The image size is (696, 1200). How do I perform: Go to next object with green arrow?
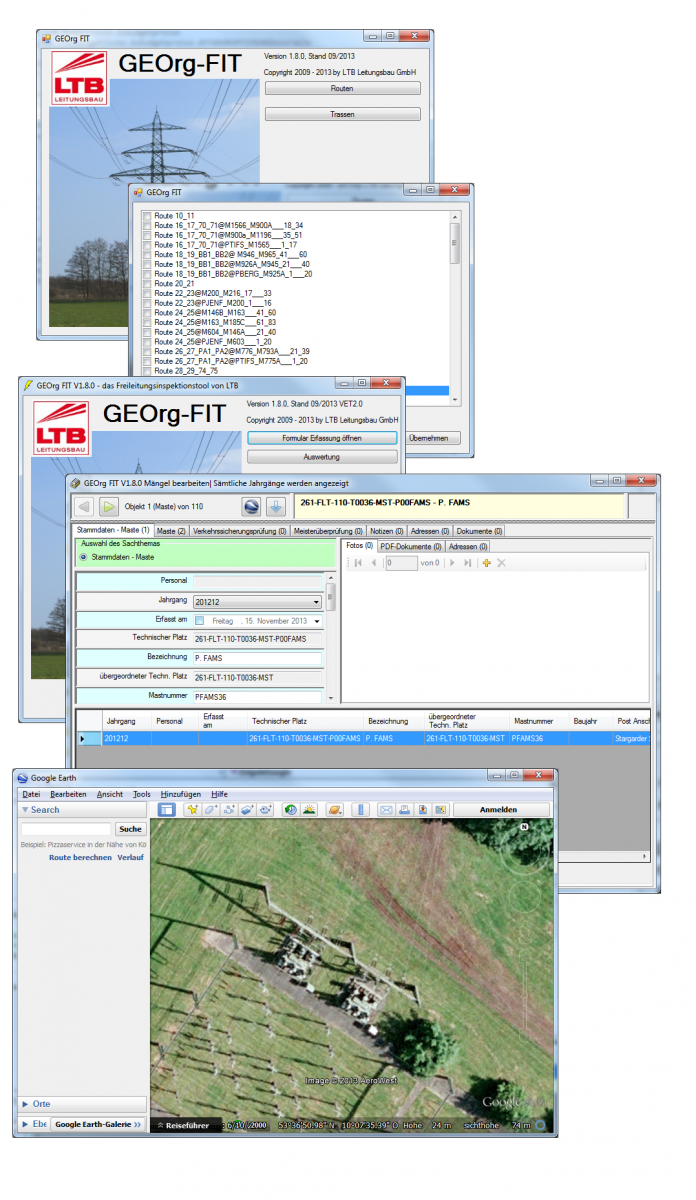109,507
